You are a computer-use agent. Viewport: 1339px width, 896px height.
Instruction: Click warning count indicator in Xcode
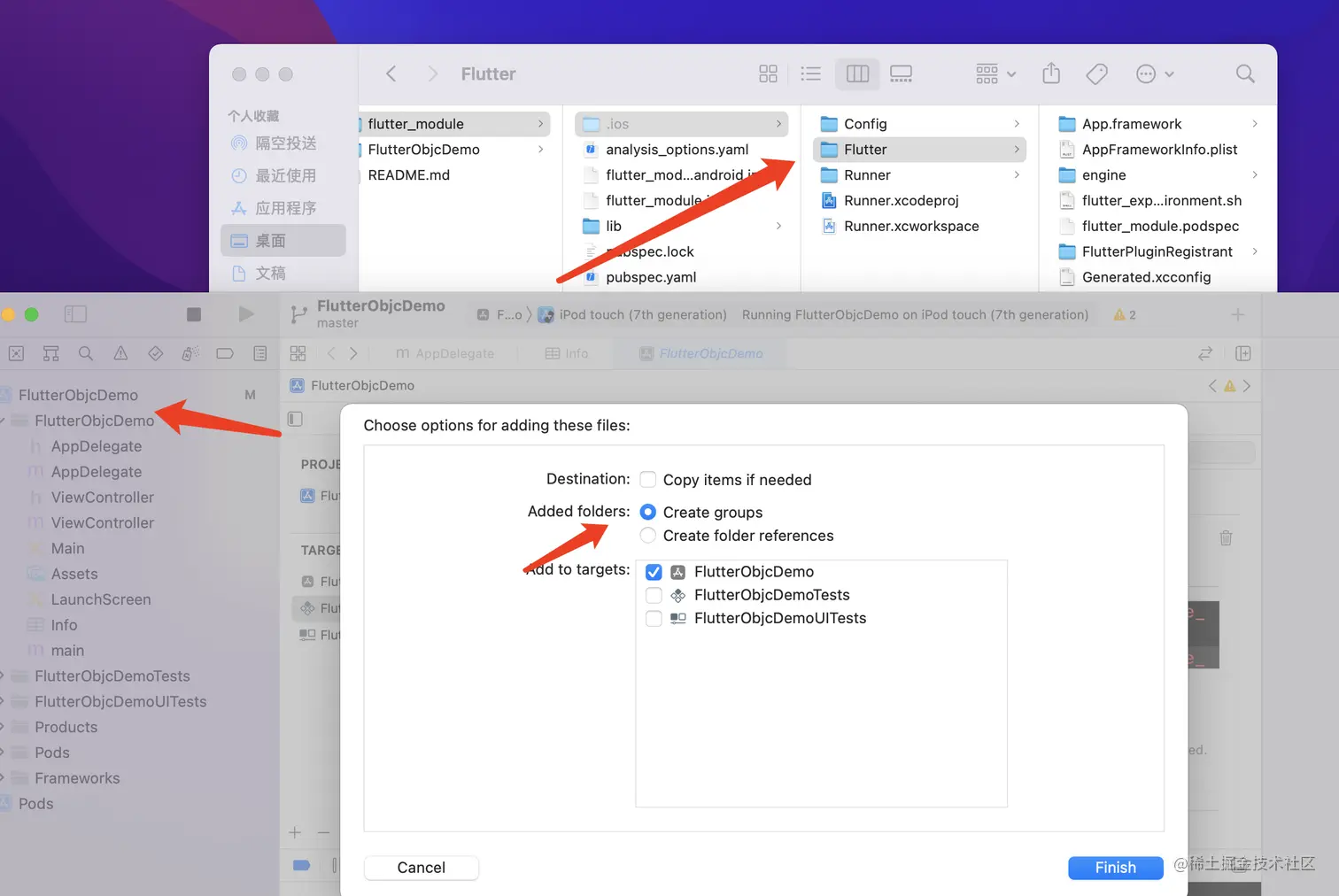[1125, 314]
